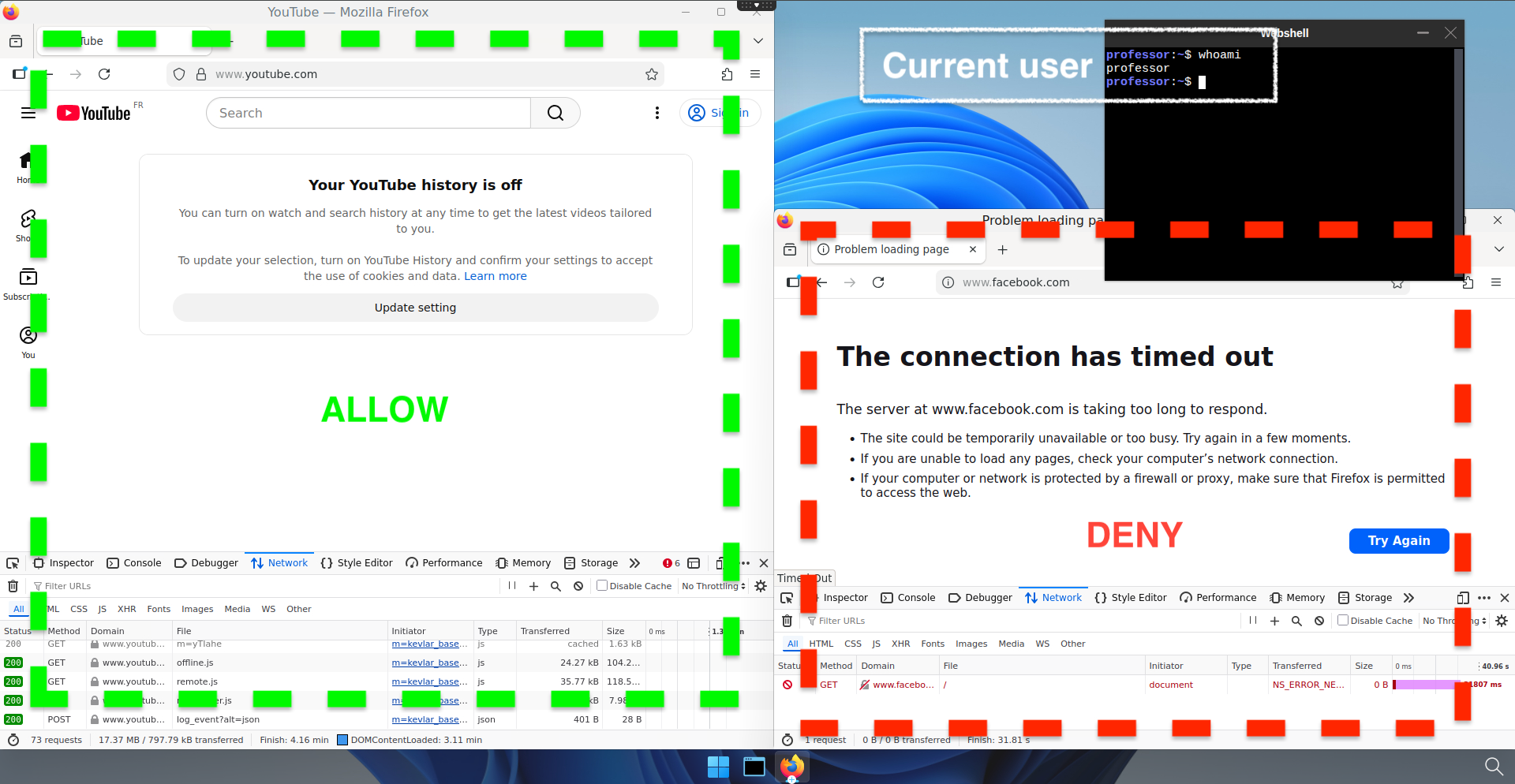1515x784 pixels.
Task: Filter YouTube network requests by CSS
Action: pos(79,609)
